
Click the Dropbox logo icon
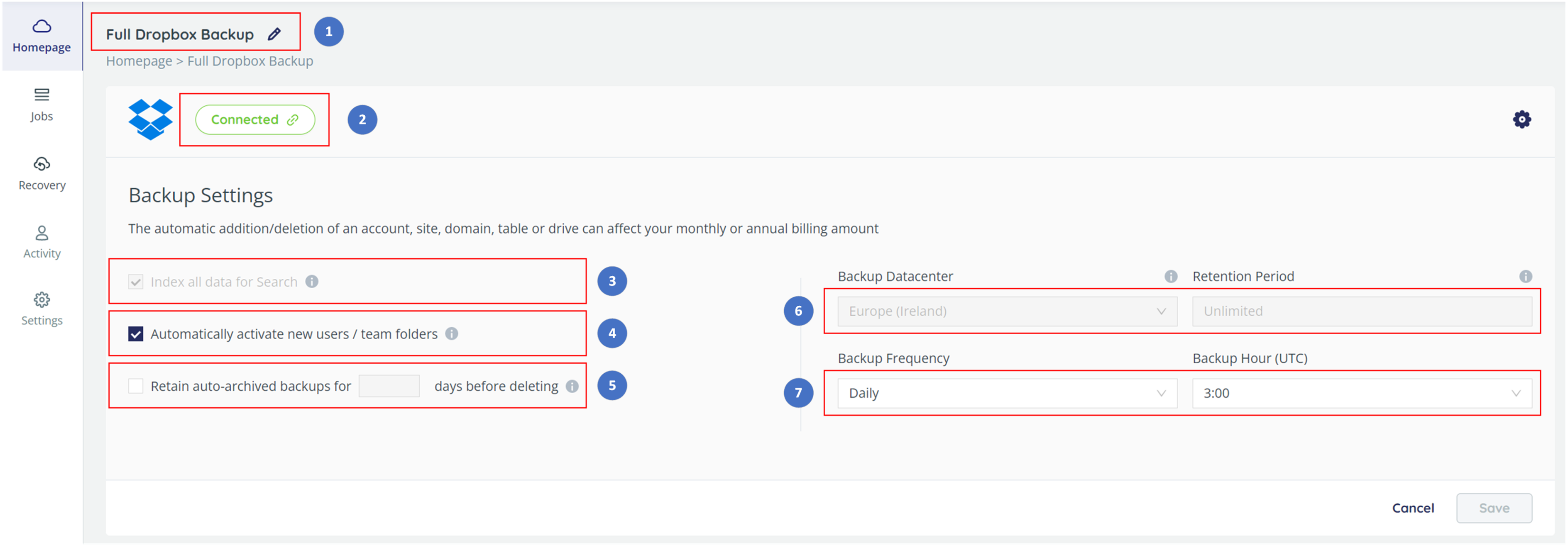click(x=150, y=119)
